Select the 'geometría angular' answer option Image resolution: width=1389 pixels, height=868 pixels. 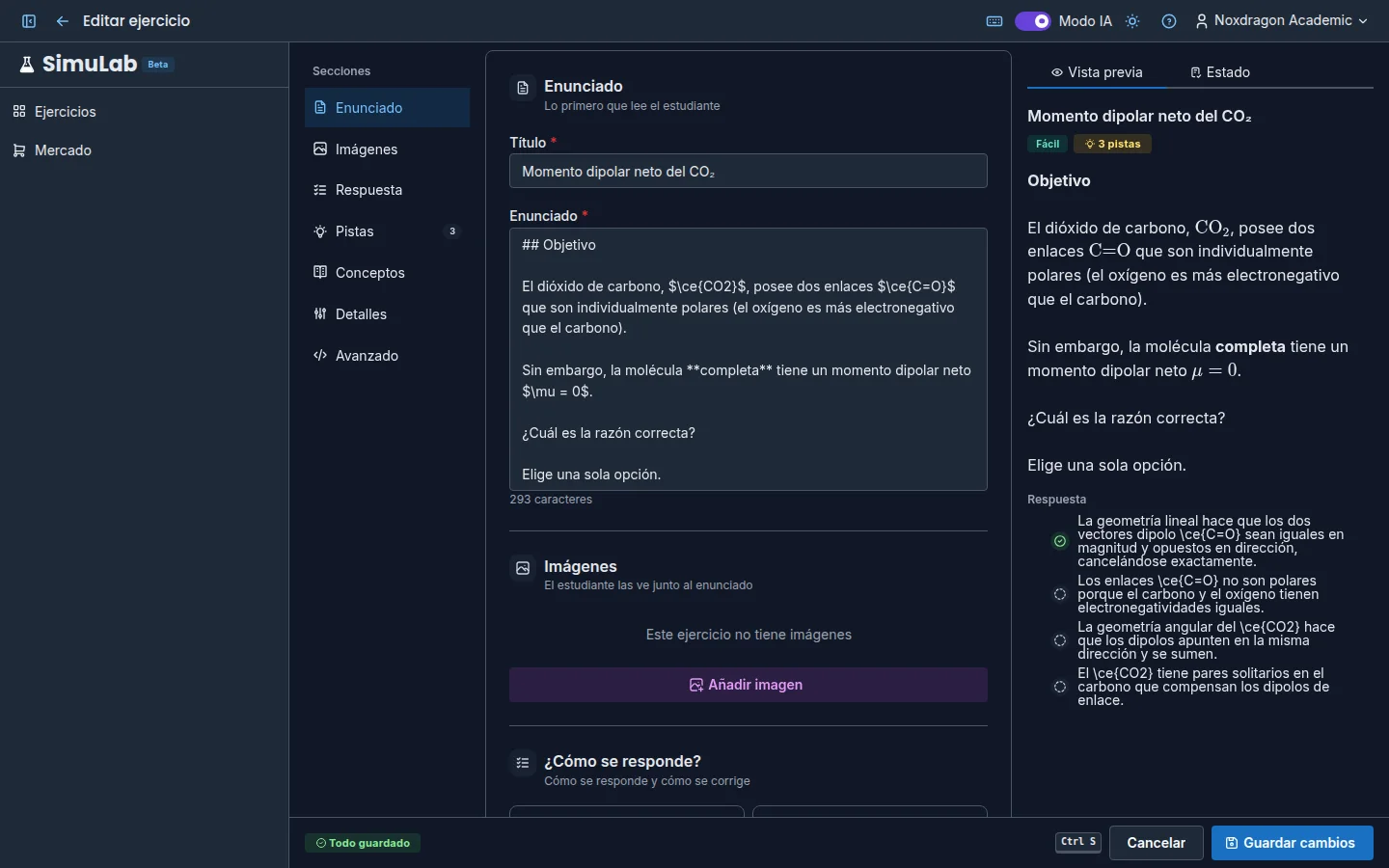1199,640
